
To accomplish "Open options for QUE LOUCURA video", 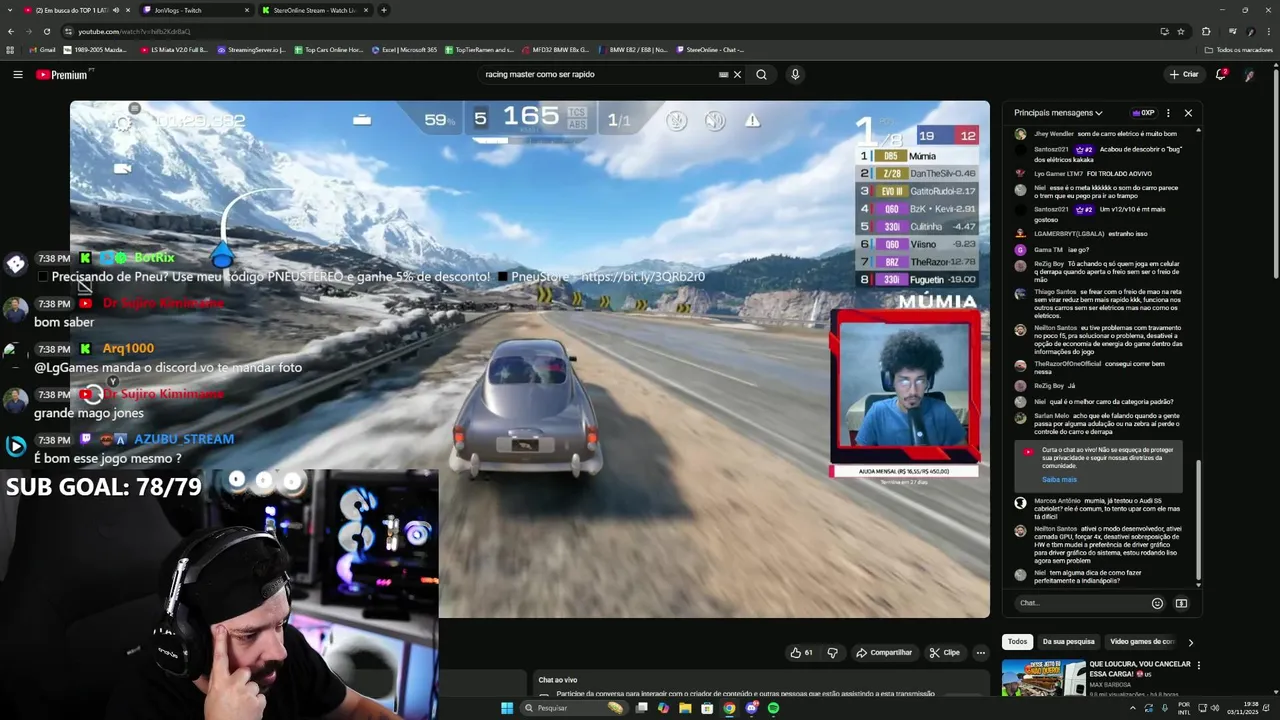I will click(1198, 665).
